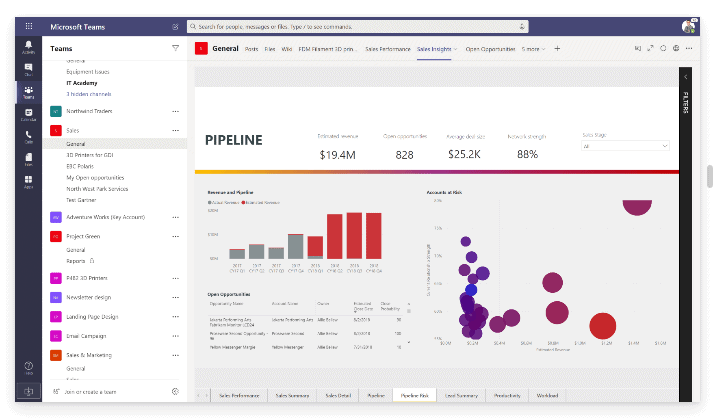Open the filter funnel in Teams list
The width and height of the screenshot is (715, 420).
click(x=176, y=48)
